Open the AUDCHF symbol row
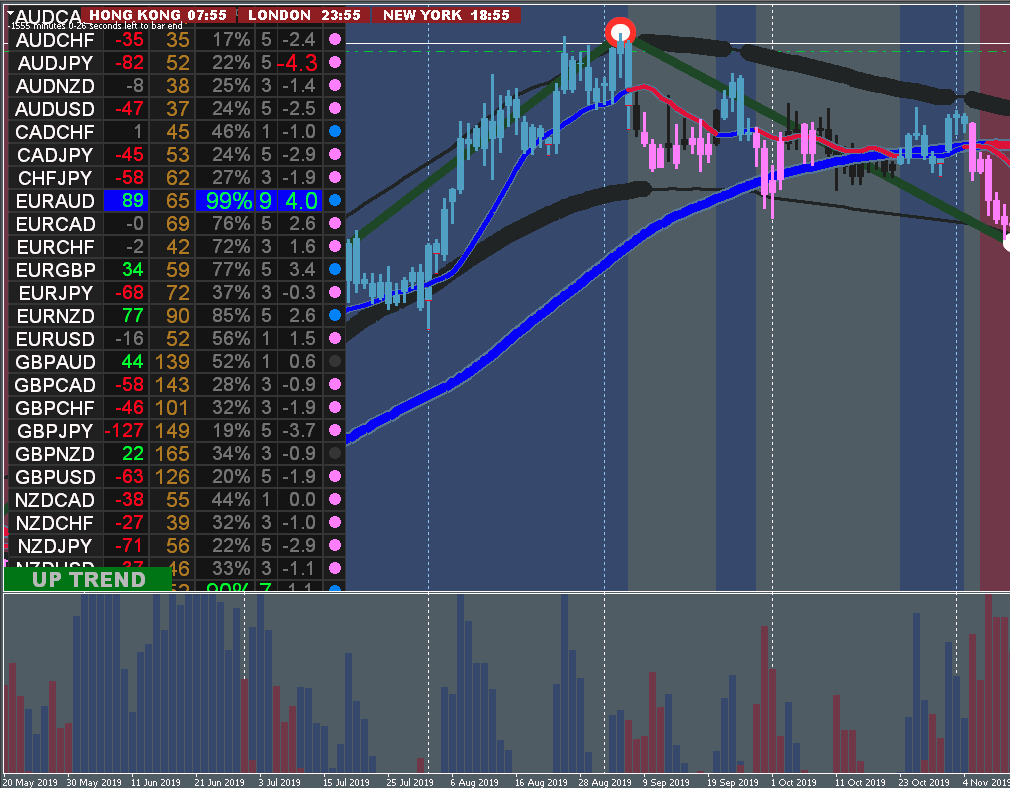1010x788 pixels. pyautogui.click(x=55, y=40)
